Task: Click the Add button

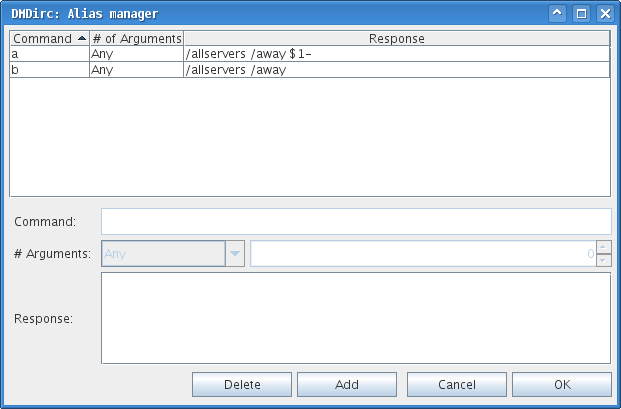Action: pyautogui.click(x=347, y=384)
